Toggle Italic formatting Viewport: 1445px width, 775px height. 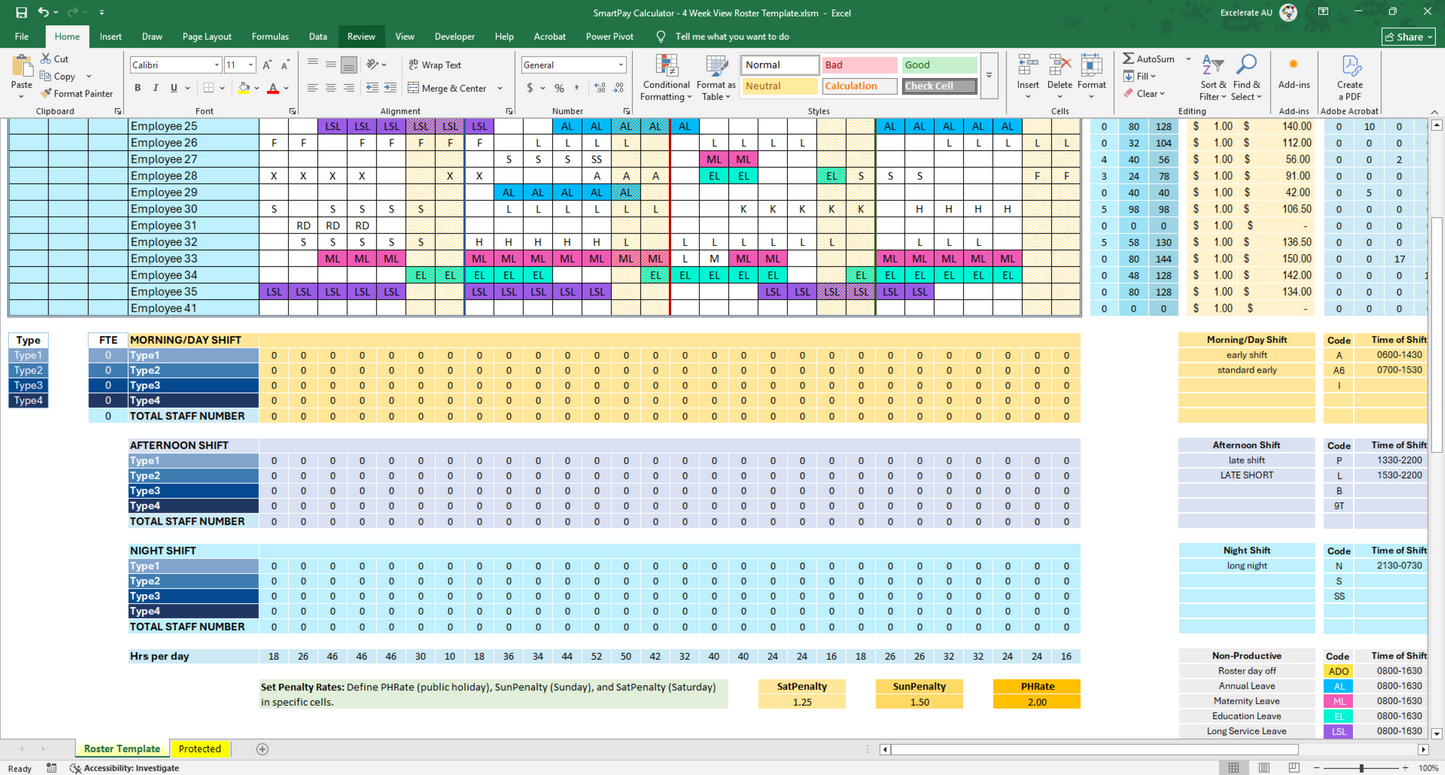156,88
